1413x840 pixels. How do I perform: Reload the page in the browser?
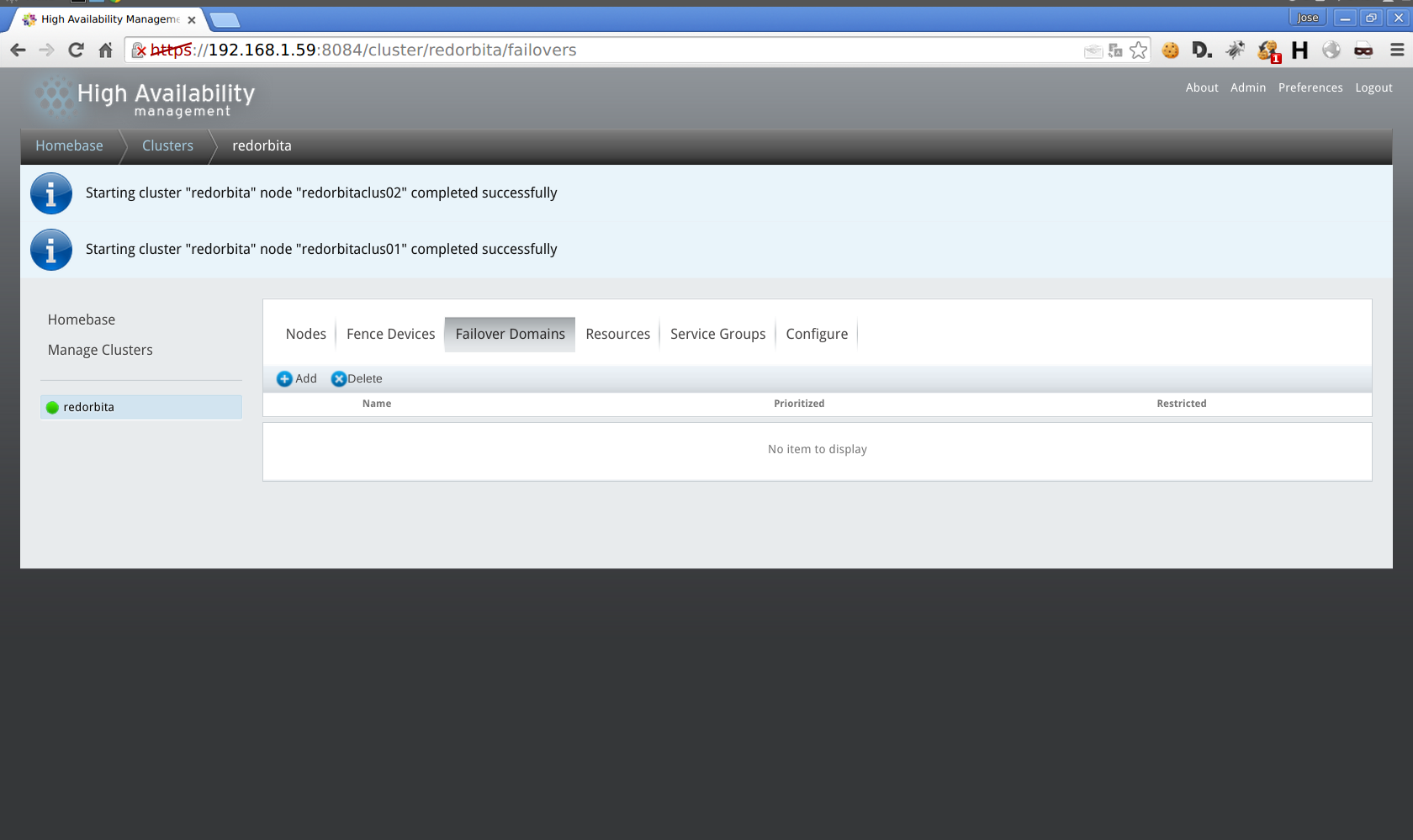(x=76, y=50)
